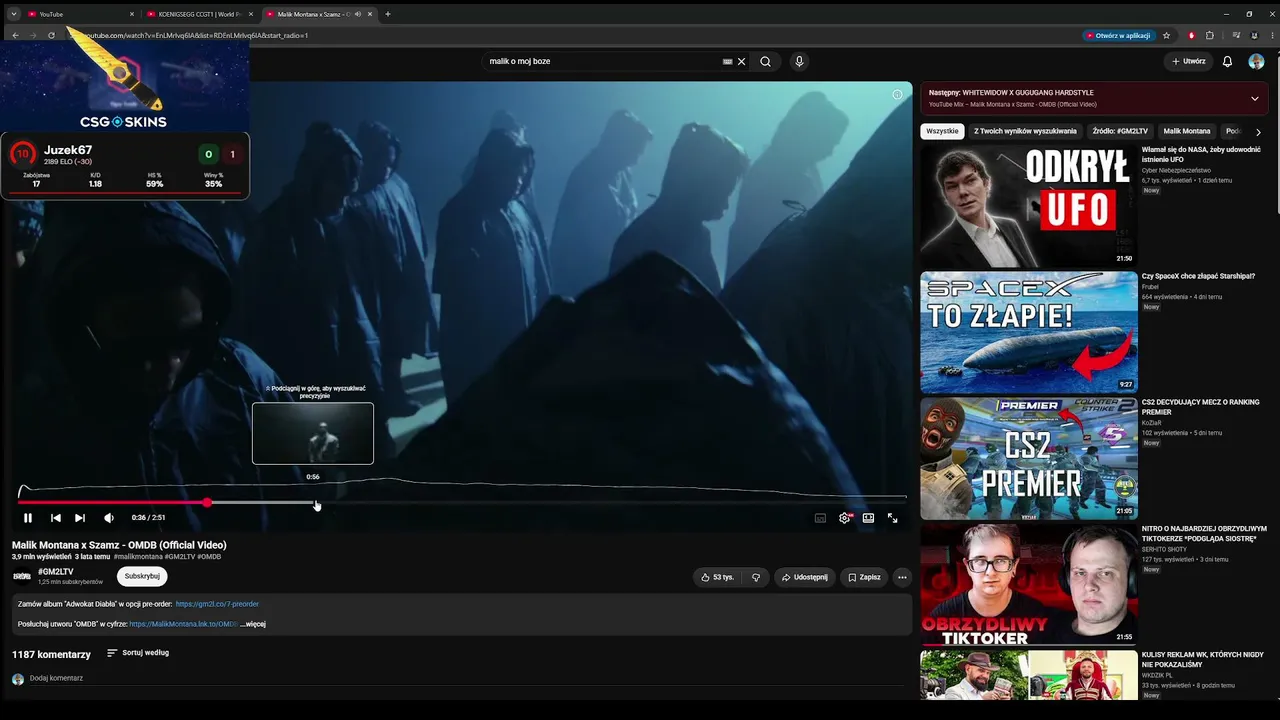Screen dimensions: 1280x720
Task: Open the MalikMontana.link.to/OMDB link
Action: pos(183,624)
